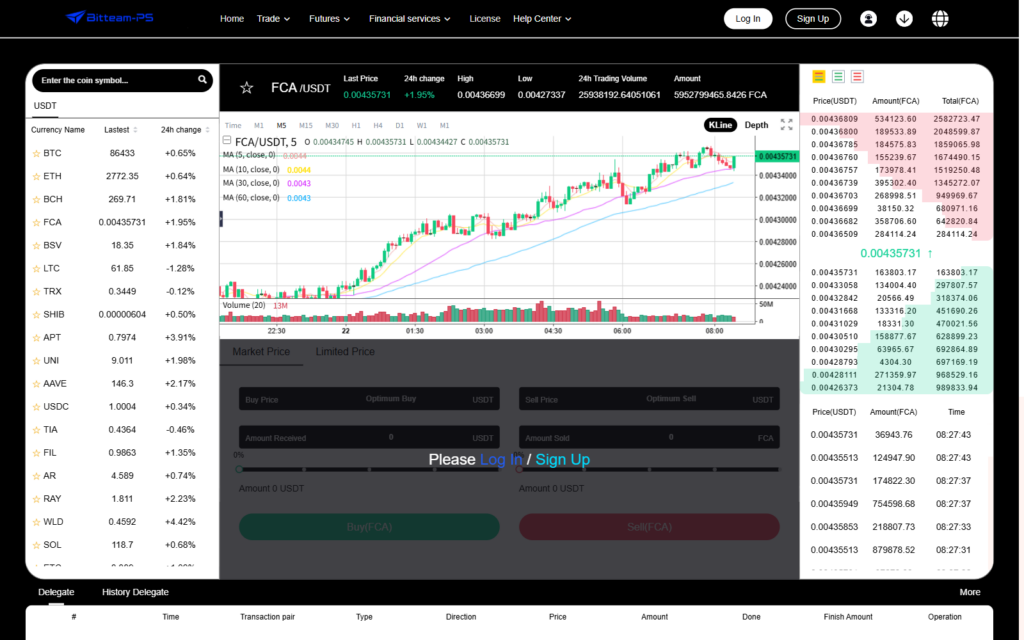Click Log In link on trade panel

point(501,460)
